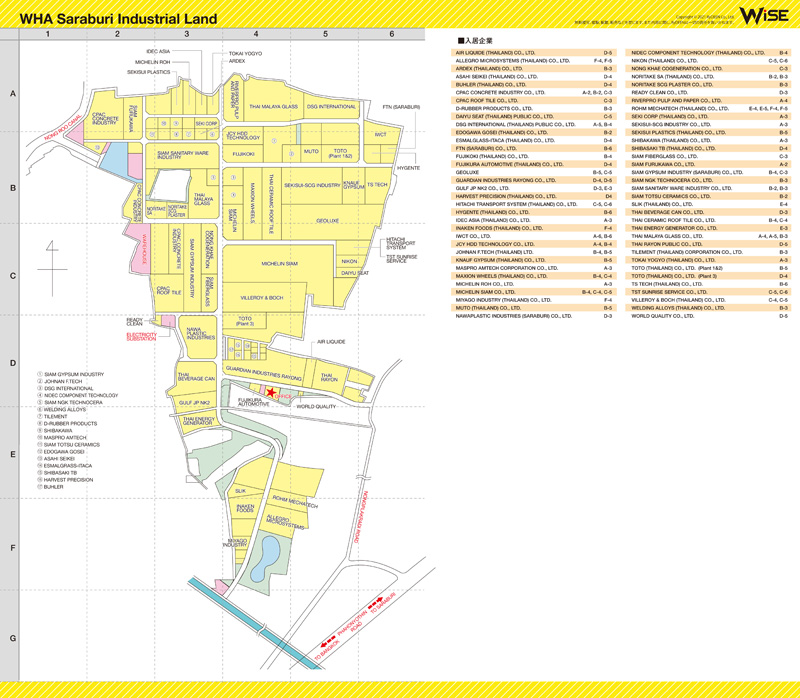The height and width of the screenshot is (698, 800).
Task: Click the WiSE logo
Action: (x=762, y=15)
